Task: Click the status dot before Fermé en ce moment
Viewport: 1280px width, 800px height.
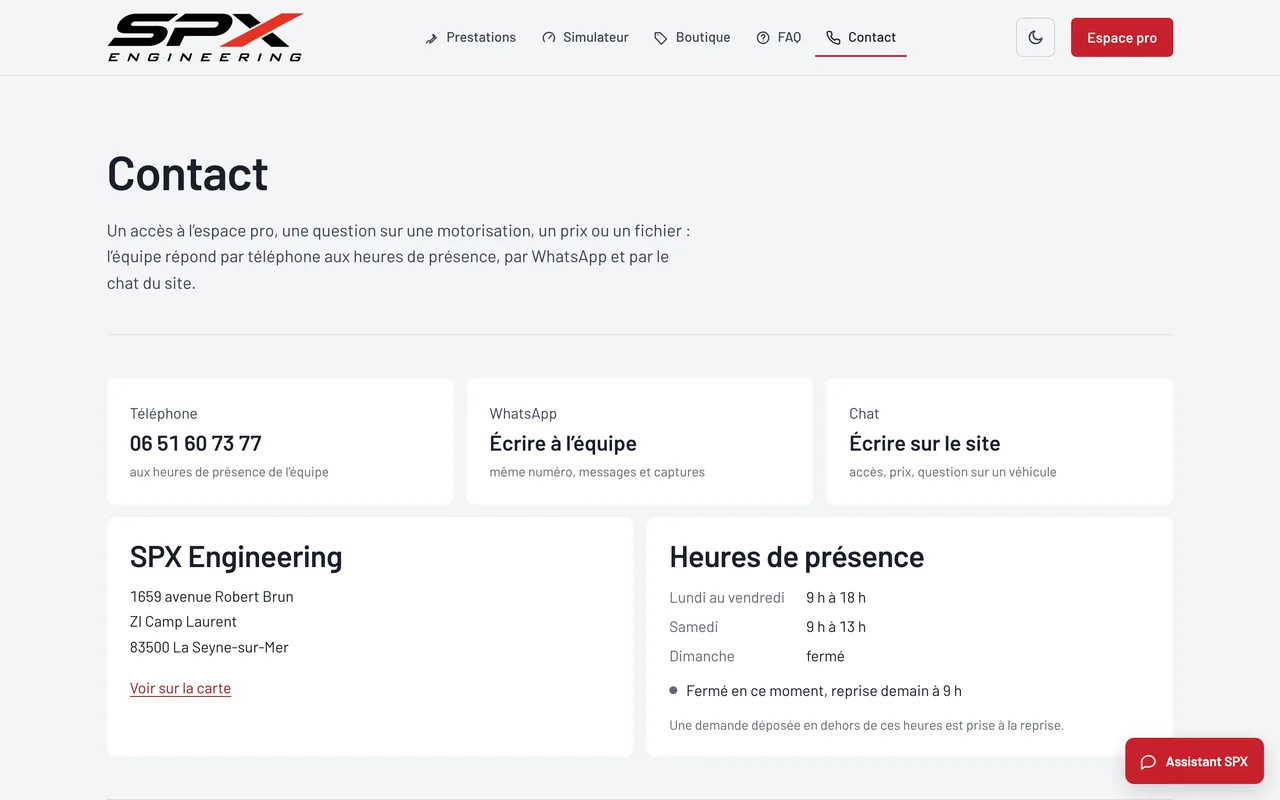Action: click(674, 690)
